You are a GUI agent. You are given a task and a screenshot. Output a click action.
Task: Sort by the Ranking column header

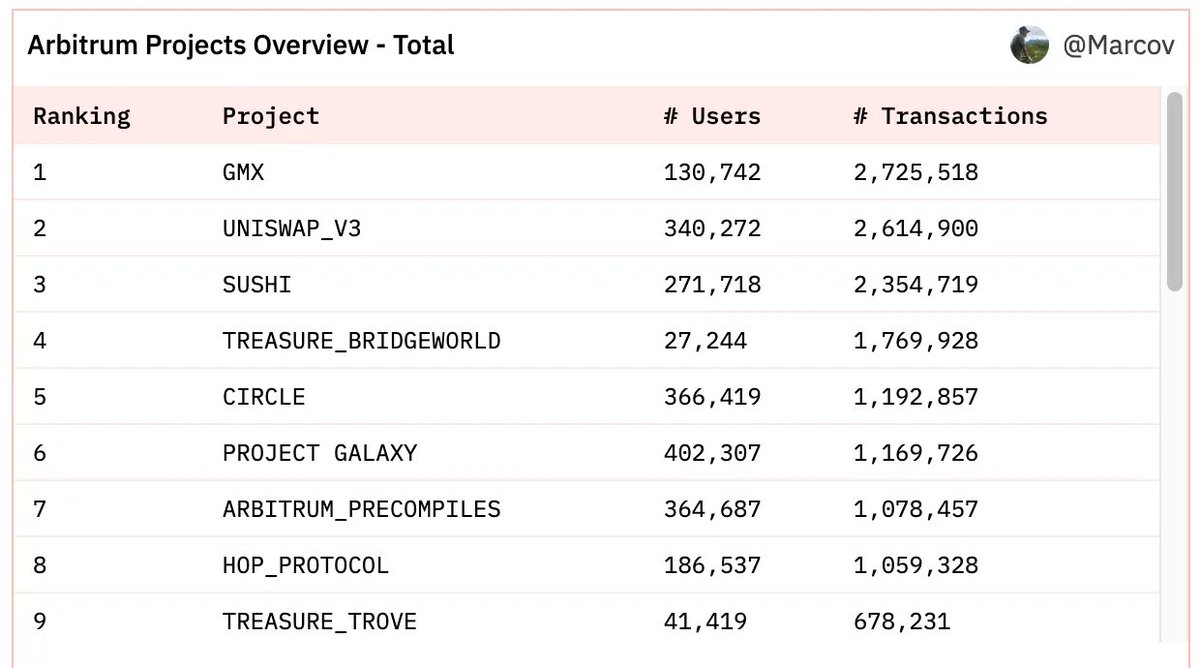click(82, 116)
